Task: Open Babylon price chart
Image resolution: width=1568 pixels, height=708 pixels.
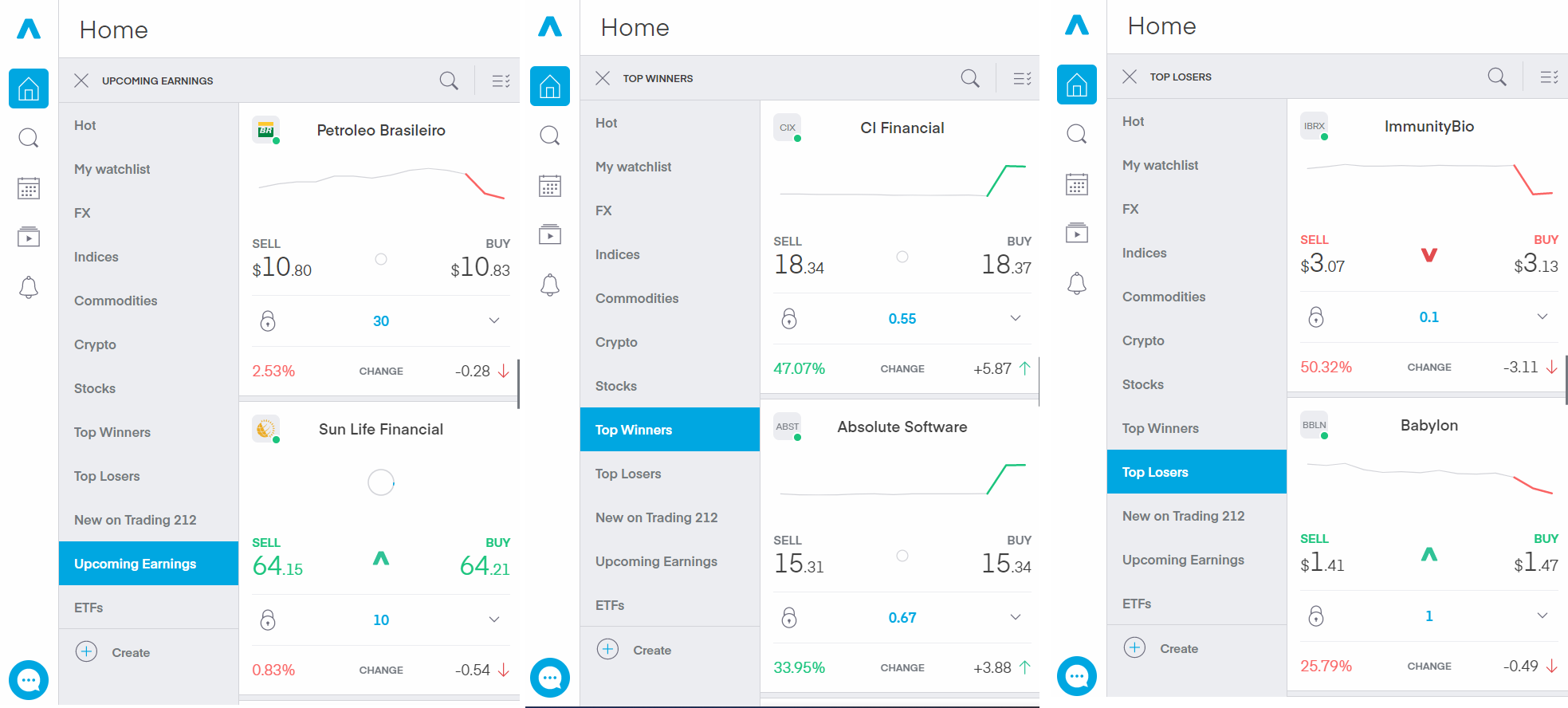Action: pyautogui.click(x=1429, y=478)
